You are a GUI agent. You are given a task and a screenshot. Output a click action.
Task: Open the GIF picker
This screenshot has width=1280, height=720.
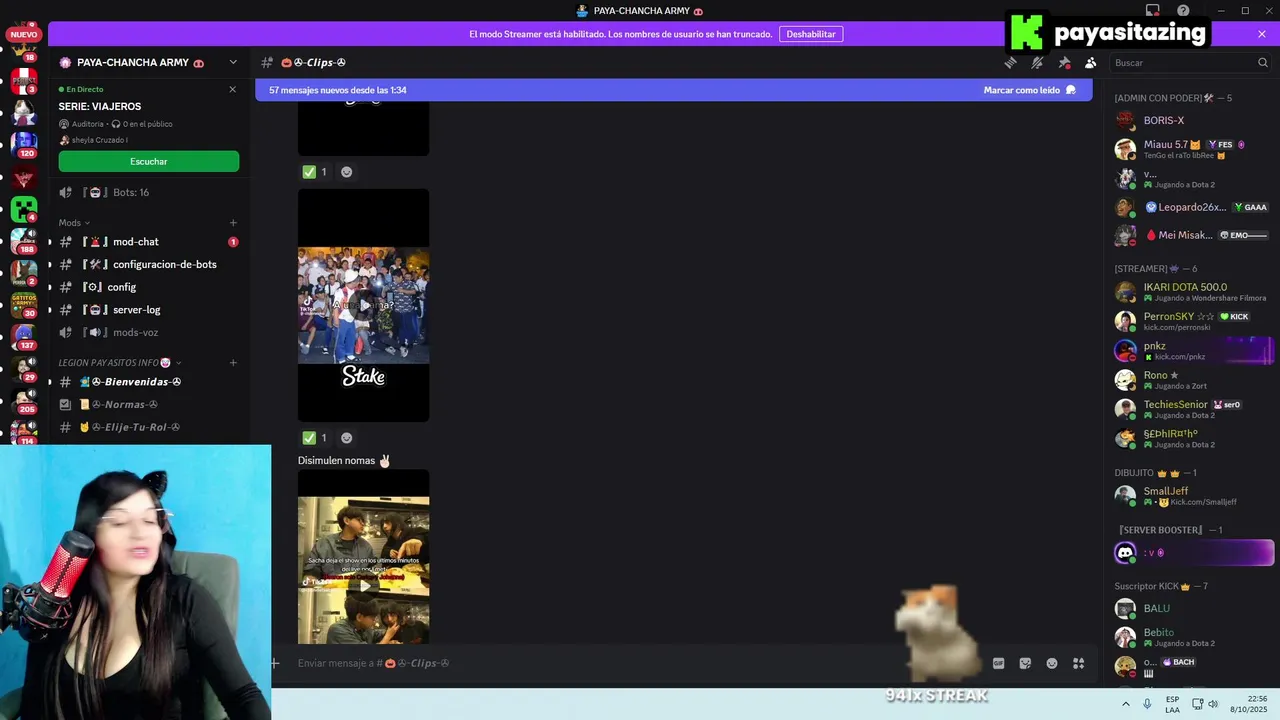pos(998,663)
